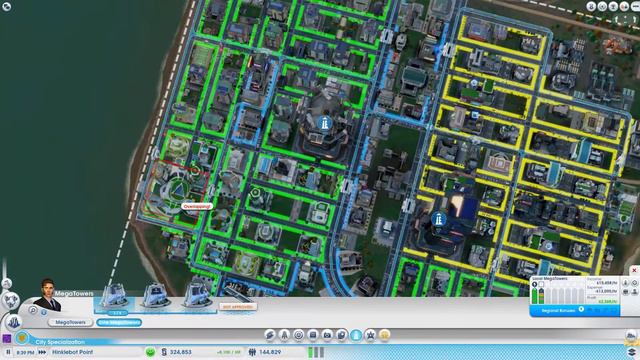Click the bottom-right small icon on info panel side

click(x=635, y=292)
